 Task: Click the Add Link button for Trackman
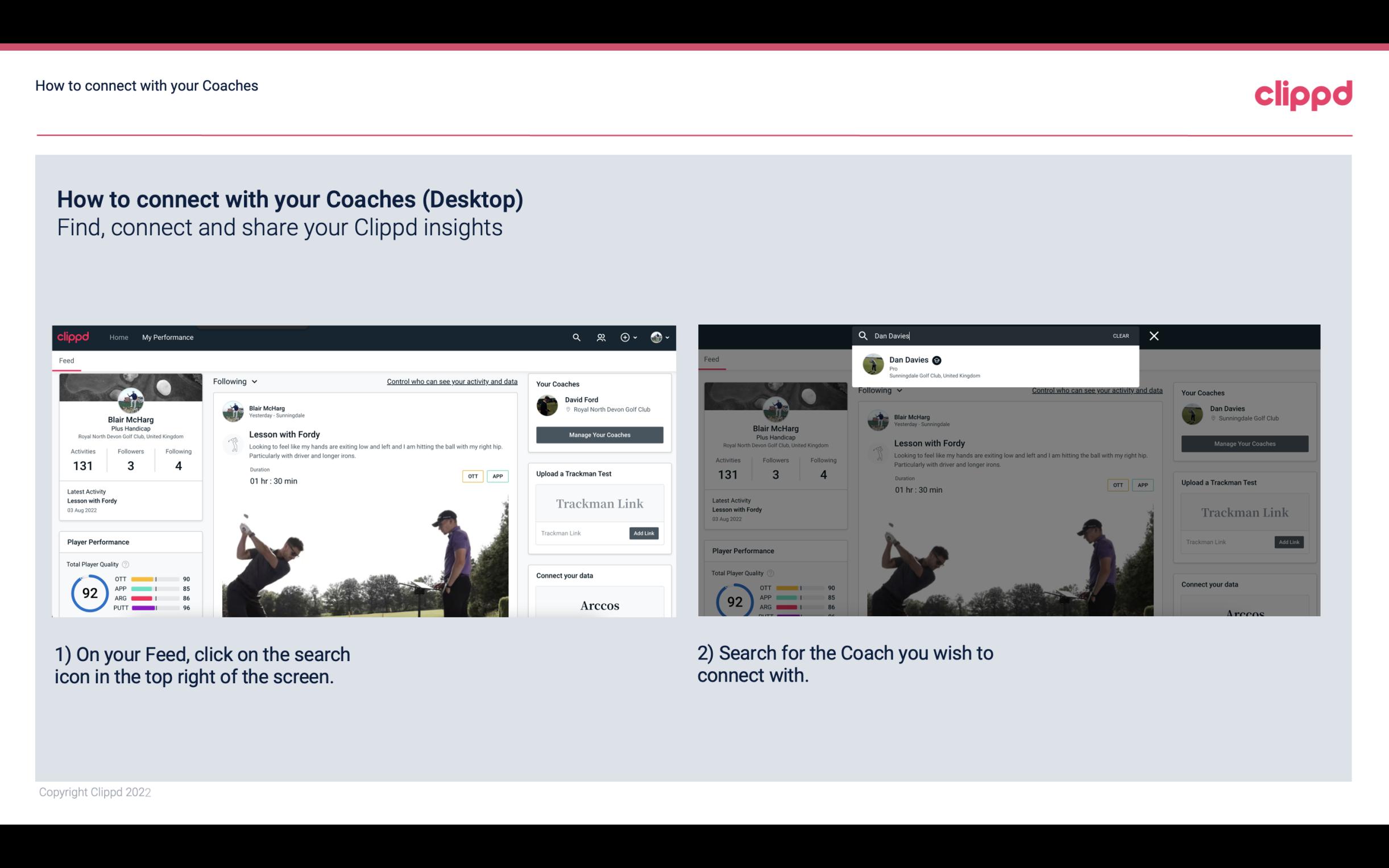644,533
